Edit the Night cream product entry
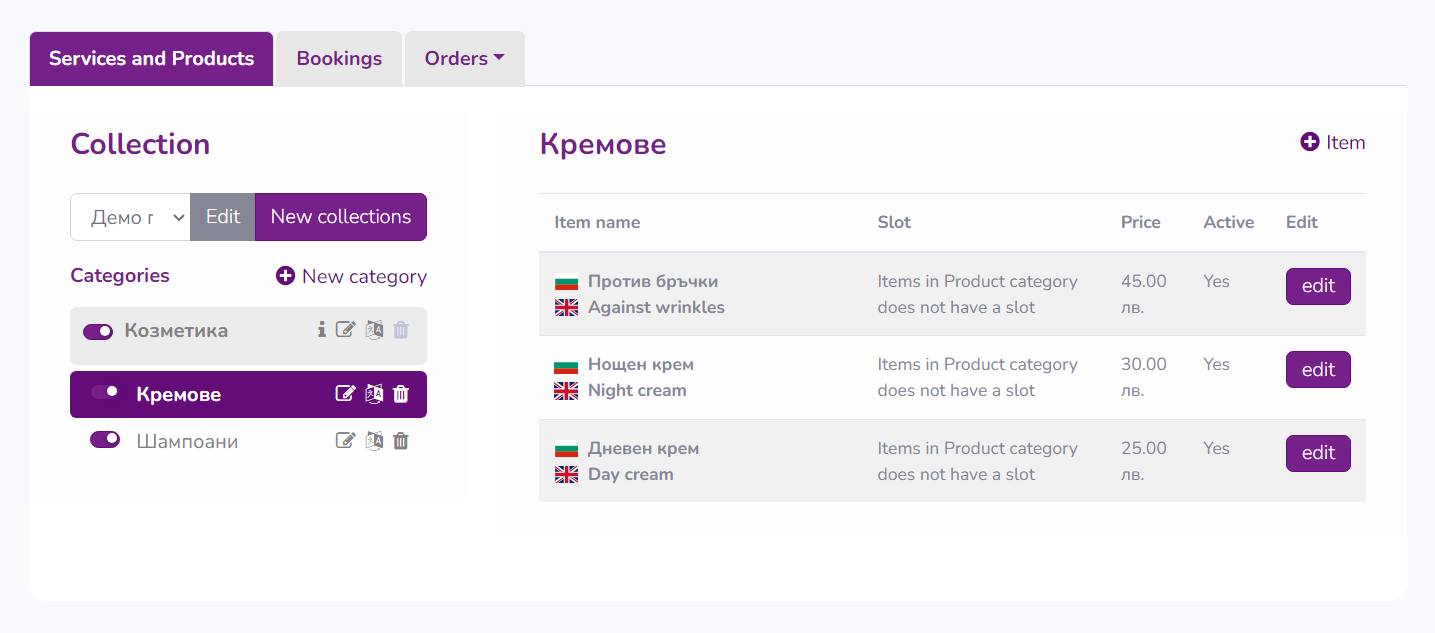1435x633 pixels. click(x=1317, y=369)
